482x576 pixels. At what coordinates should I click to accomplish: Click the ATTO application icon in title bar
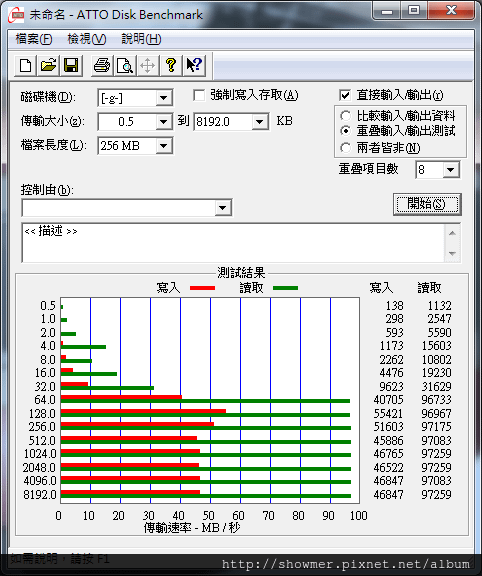(x=16, y=15)
